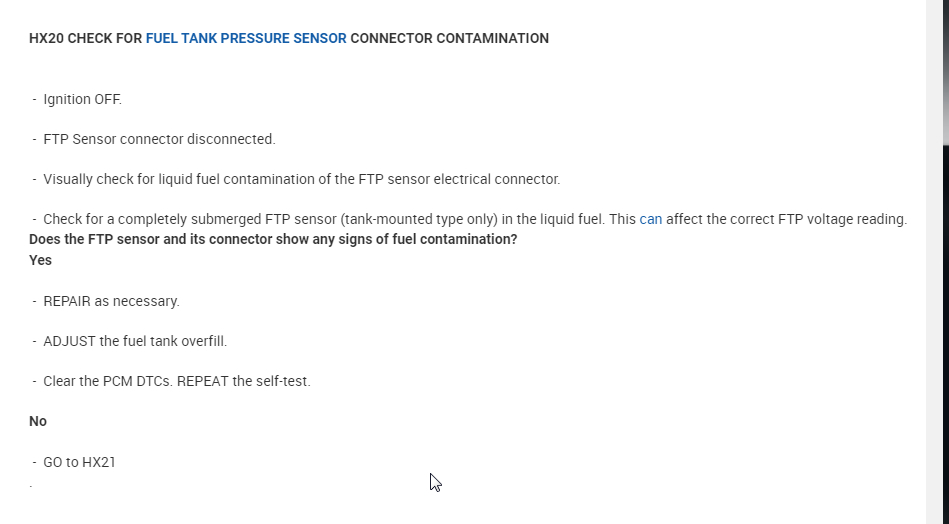
Task: Click the bold fuel contamination question
Action: point(273,240)
